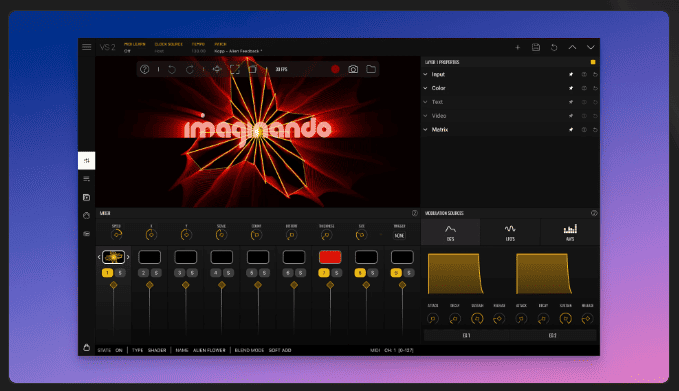
Task: Click the Tempo value field
Action: click(x=199, y=51)
